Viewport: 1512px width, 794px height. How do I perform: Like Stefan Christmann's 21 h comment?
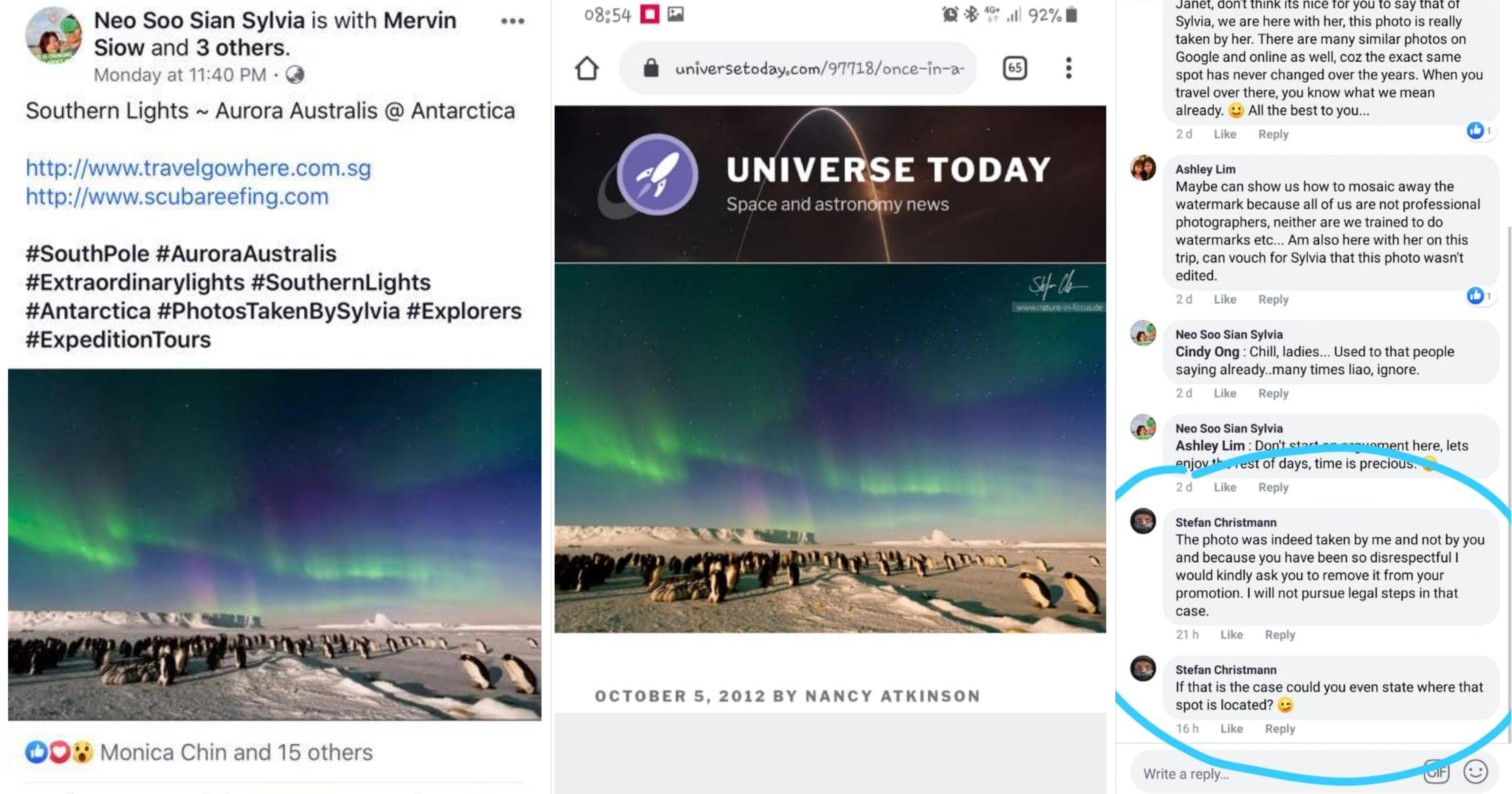pyautogui.click(x=1231, y=635)
